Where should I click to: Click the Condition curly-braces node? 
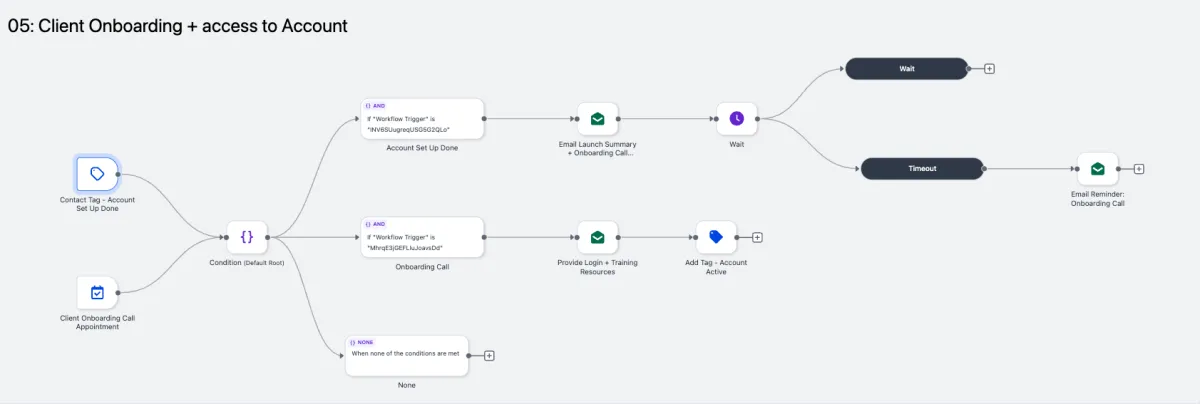click(x=247, y=237)
